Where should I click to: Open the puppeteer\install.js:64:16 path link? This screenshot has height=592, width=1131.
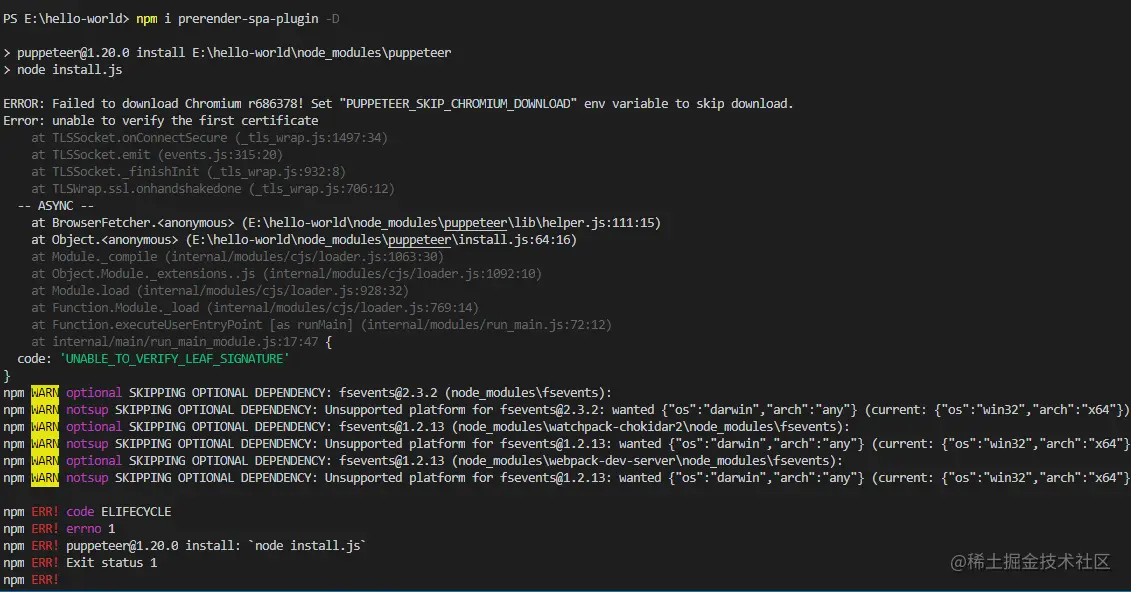[382, 240]
